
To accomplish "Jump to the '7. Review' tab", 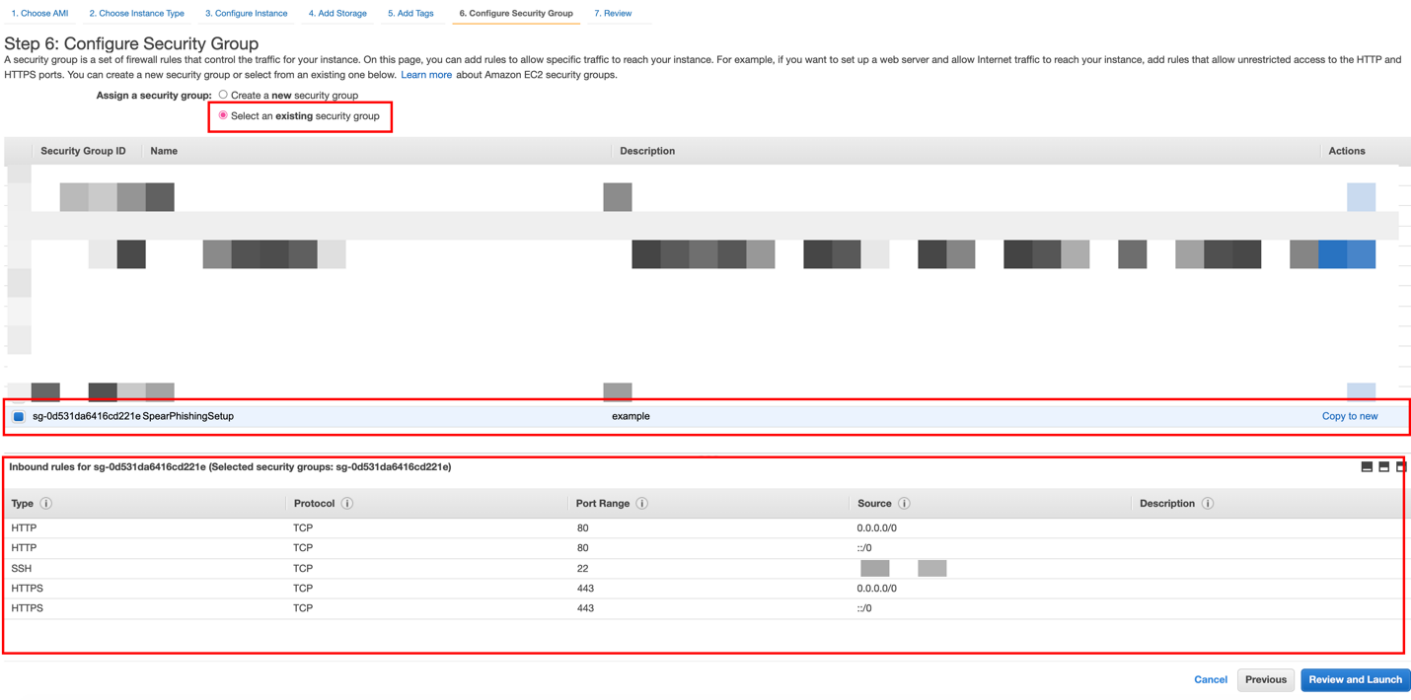I will tap(612, 13).
